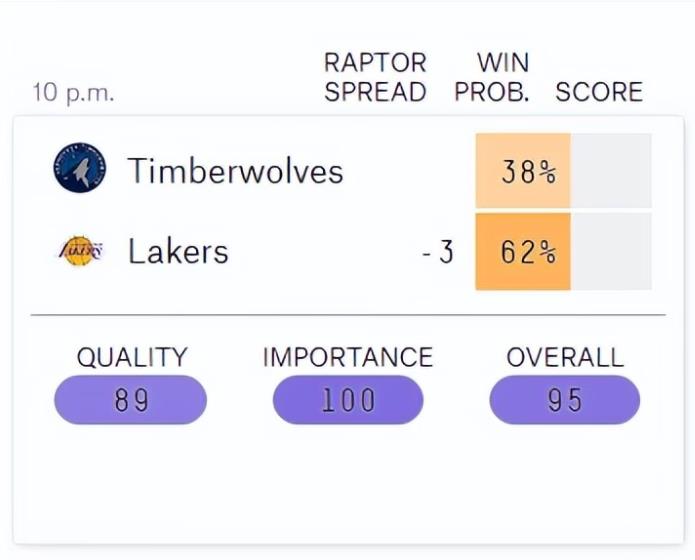
Task: Click the Importance rating pill showing 100
Action: (348, 400)
